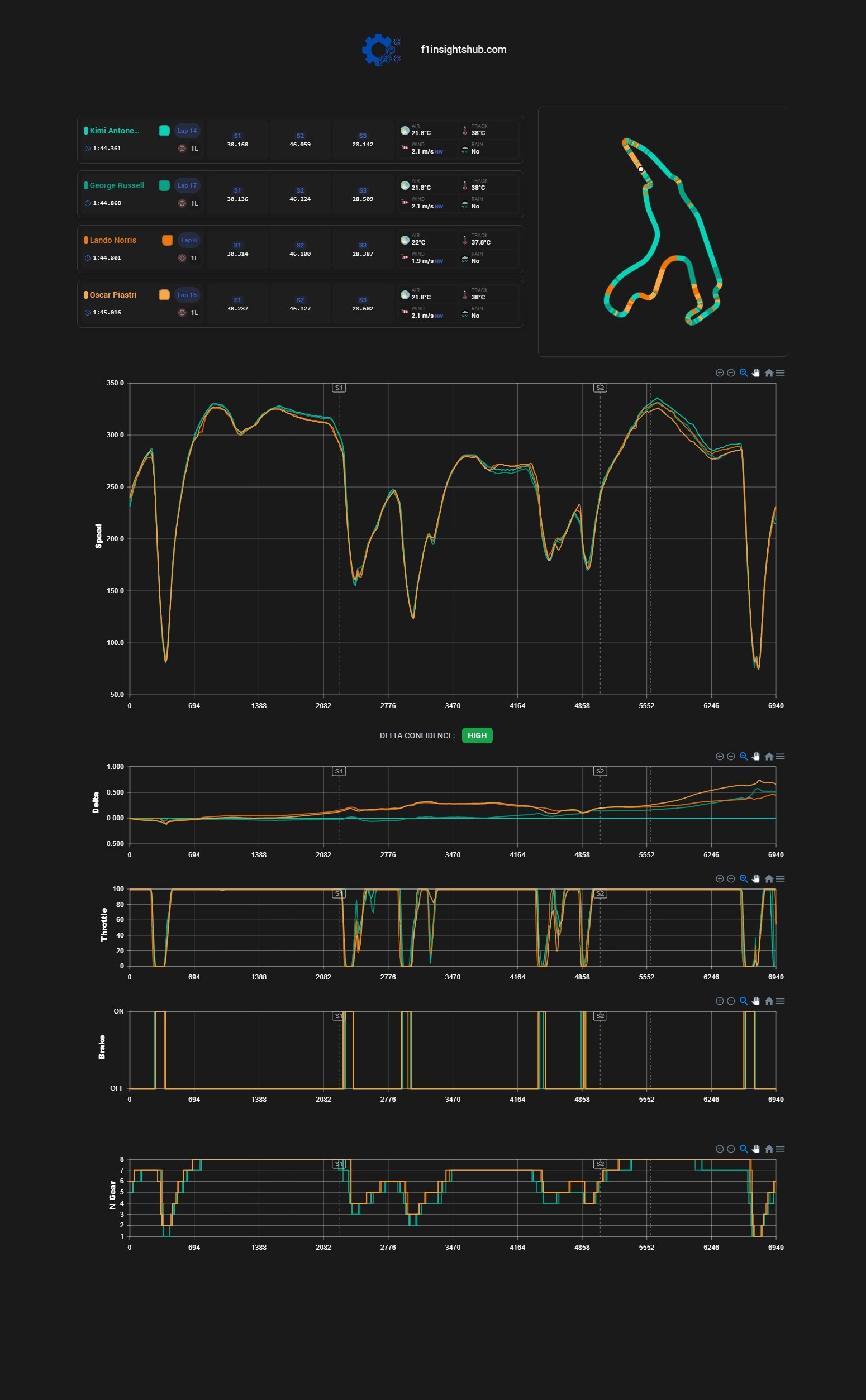Viewport: 866px width, 1400px height.
Task: Click the f1insightshub gear logo
Action: coord(382,50)
